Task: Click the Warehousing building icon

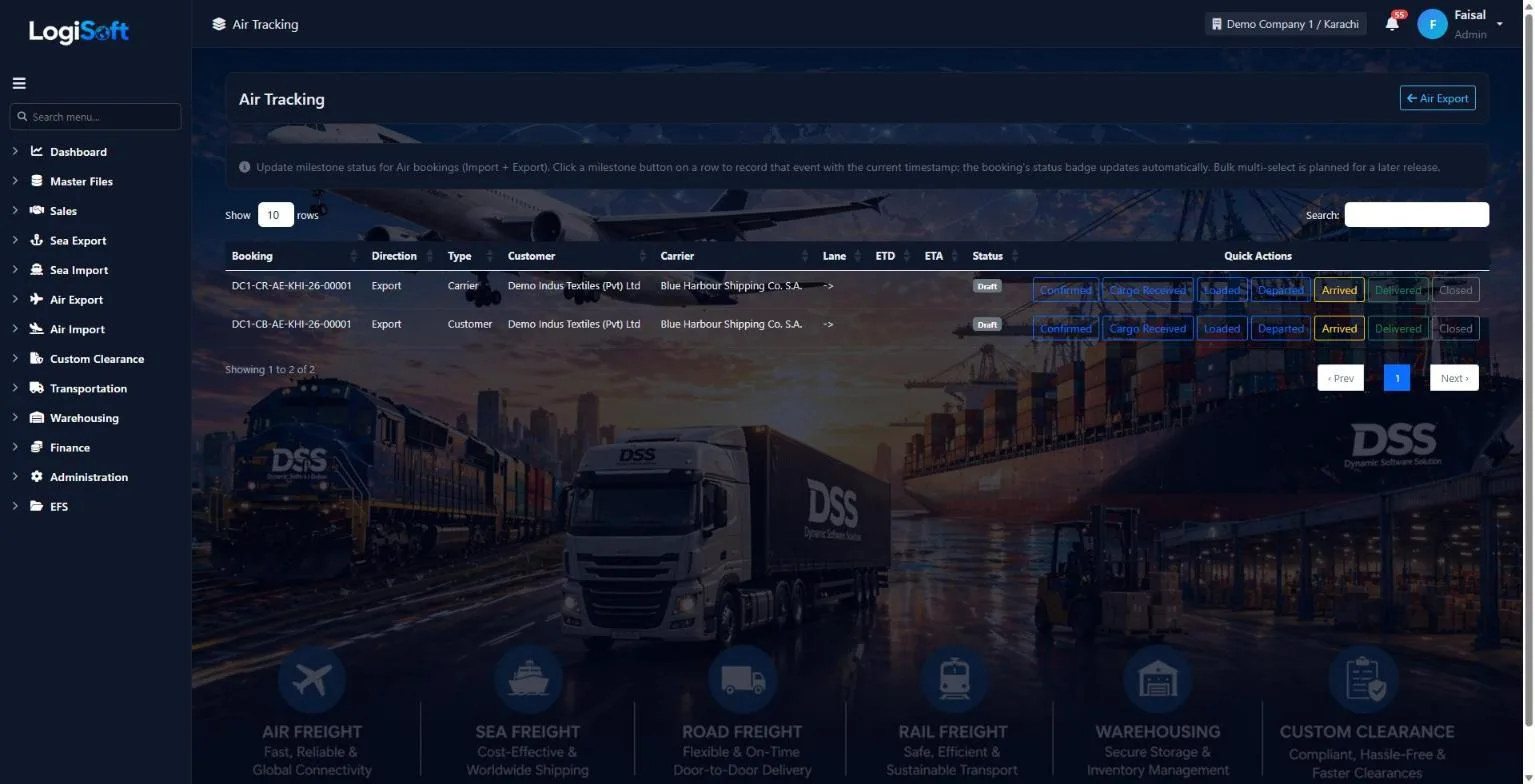Action: click(37, 418)
